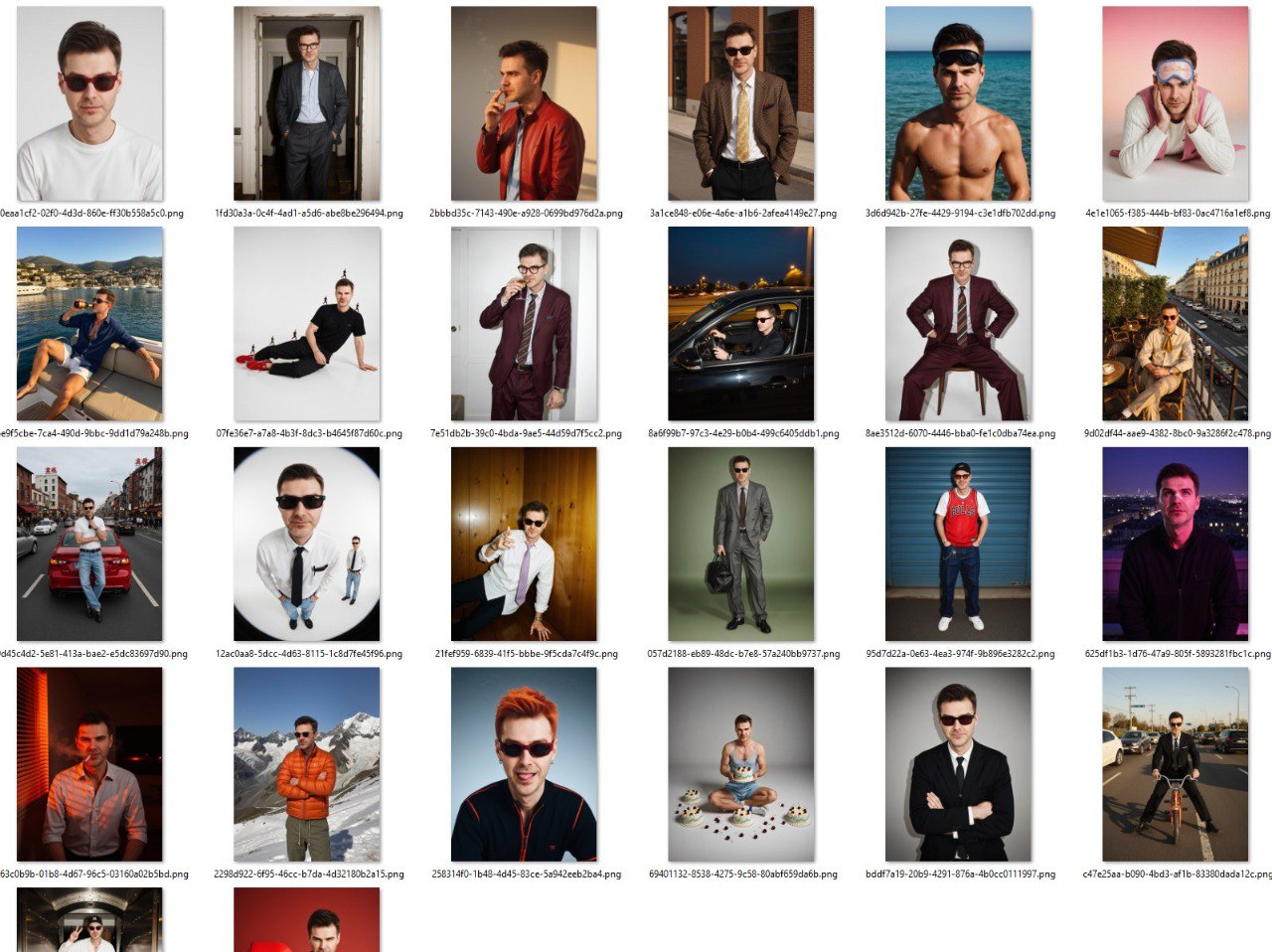Click the circular fisheye white shirt photo
Viewport: 1272px width, 952px height.
click(306, 545)
